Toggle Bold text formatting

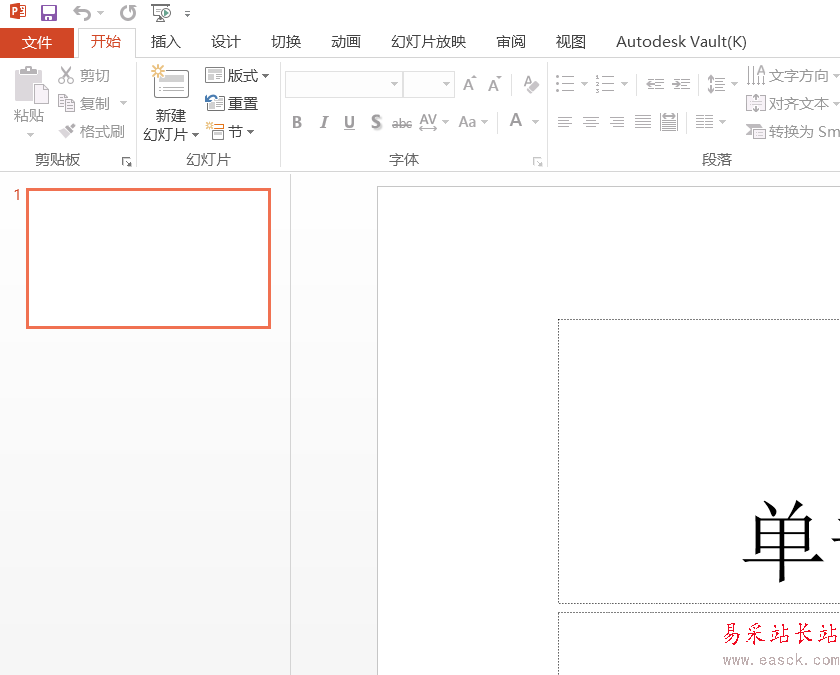297,122
